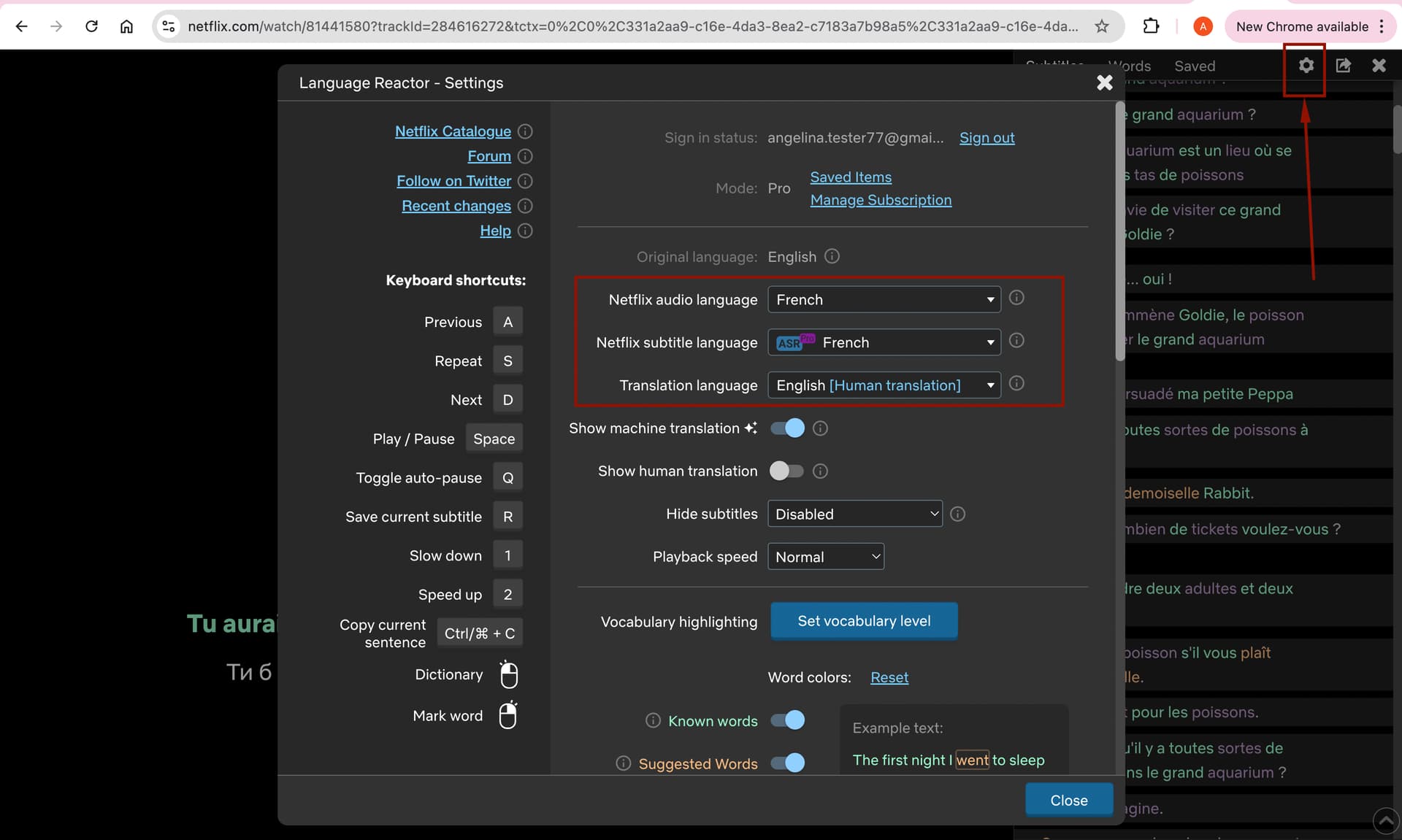Click info icon beside Original language English
This screenshot has width=1402, height=840.
[x=832, y=256]
